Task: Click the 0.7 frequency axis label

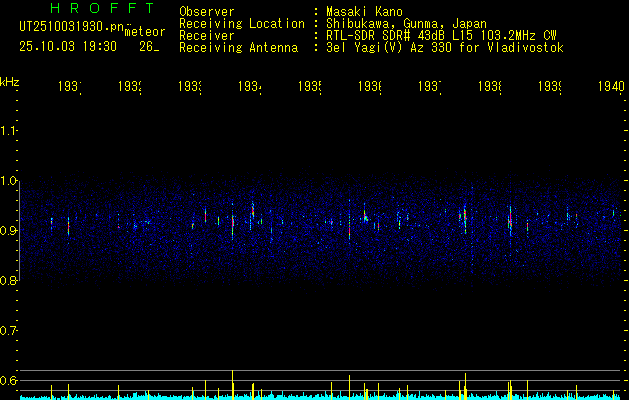Action: pyautogui.click(x=8, y=331)
